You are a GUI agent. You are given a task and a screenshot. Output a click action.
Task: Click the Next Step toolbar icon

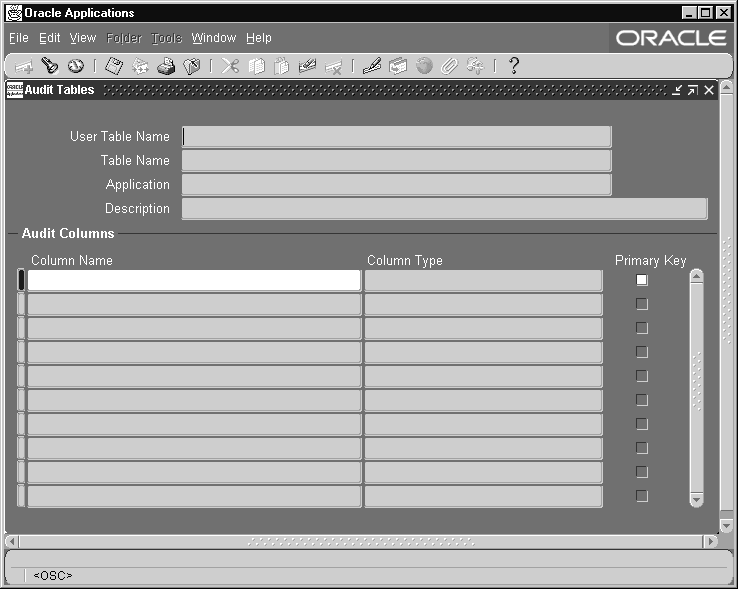click(140, 66)
